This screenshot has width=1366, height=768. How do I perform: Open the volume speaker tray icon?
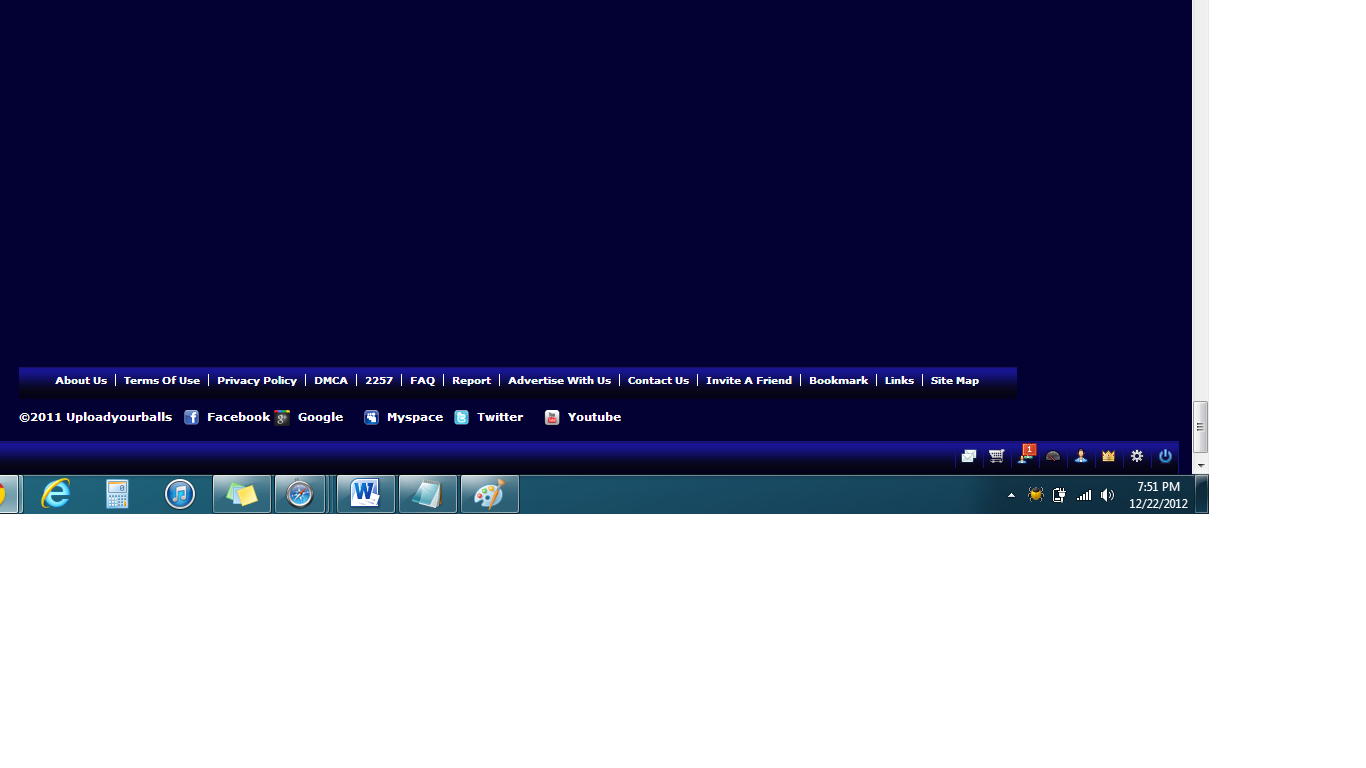point(1107,495)
